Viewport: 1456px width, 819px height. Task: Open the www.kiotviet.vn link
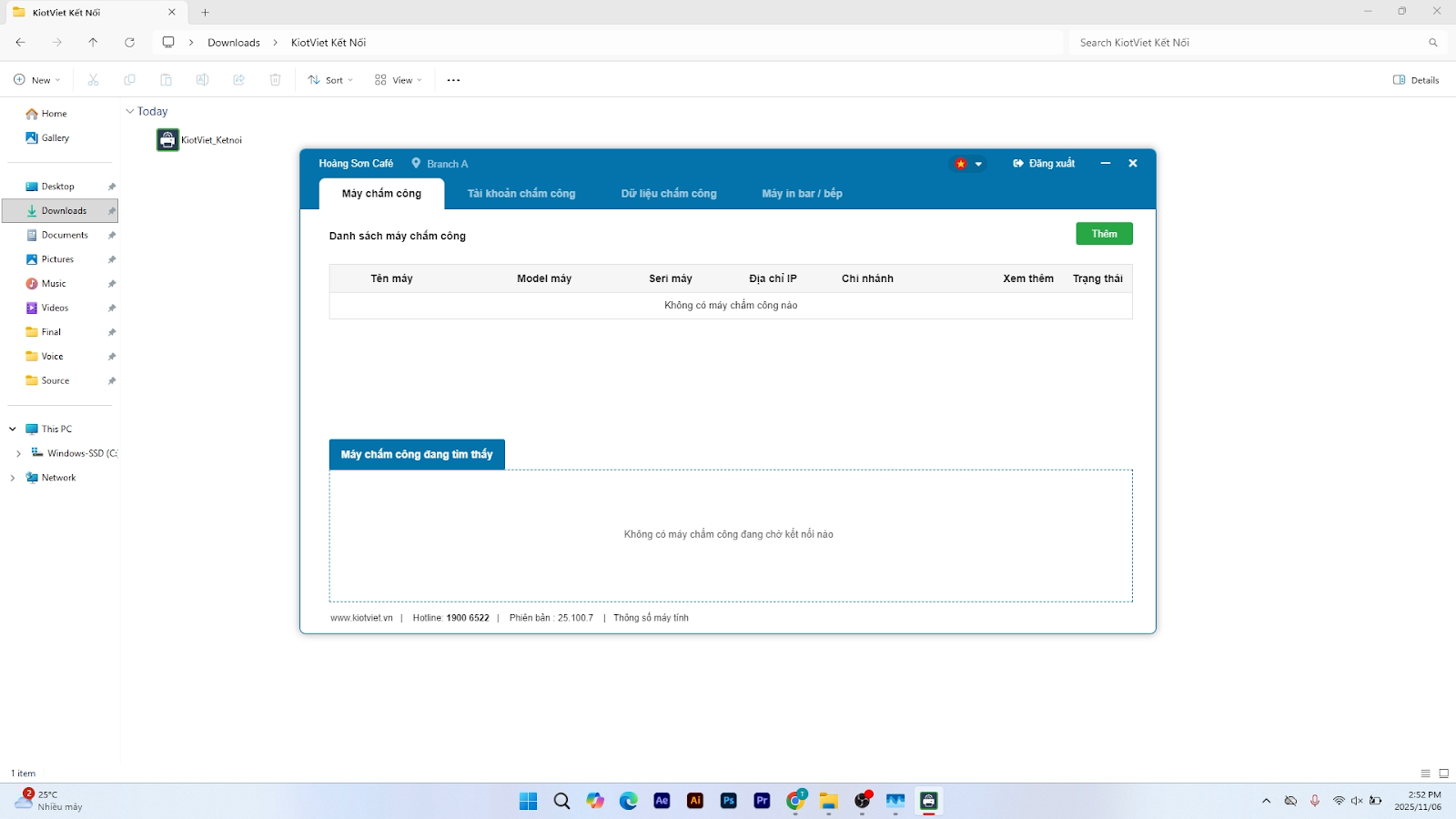pyautogui.click(x=361, y=618)
